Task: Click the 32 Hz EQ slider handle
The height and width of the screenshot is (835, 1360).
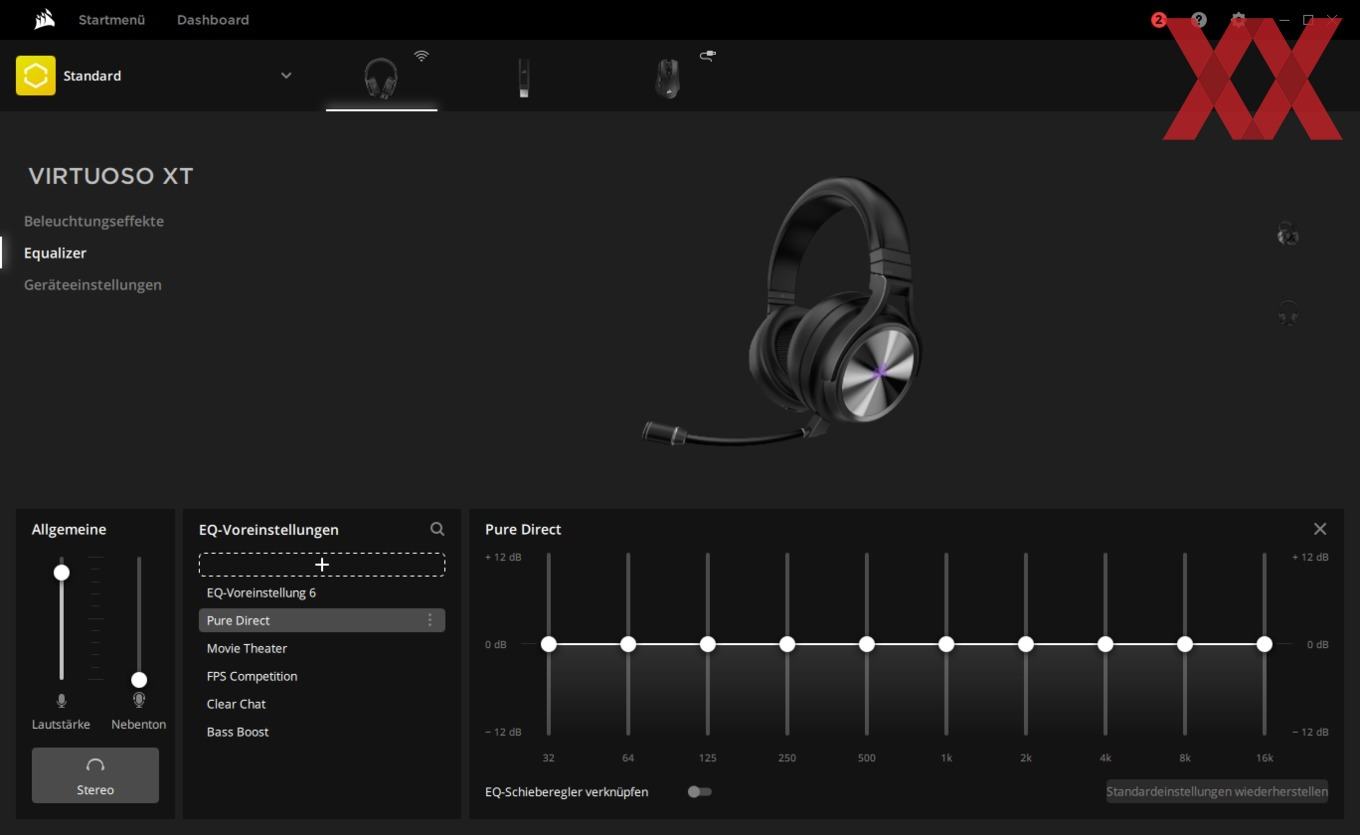Action: click(548, 644)
